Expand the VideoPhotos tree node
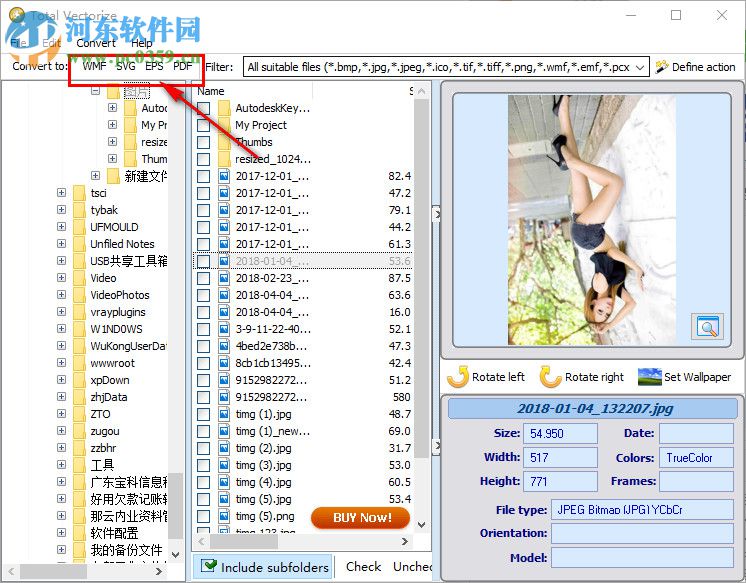This screenshot has width=746, height=583. 61,295
